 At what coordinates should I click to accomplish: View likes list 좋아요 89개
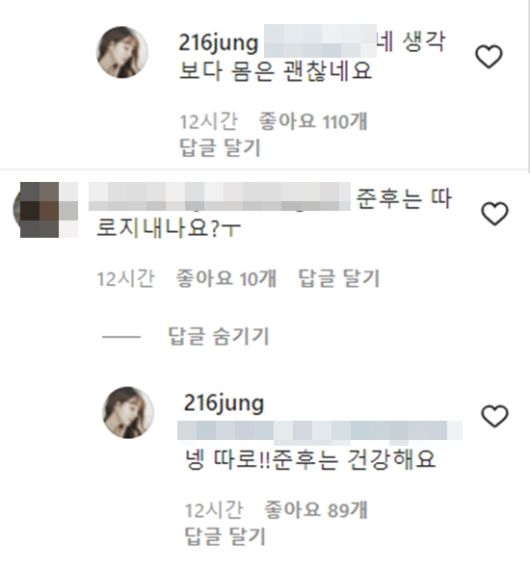(316, 510)
